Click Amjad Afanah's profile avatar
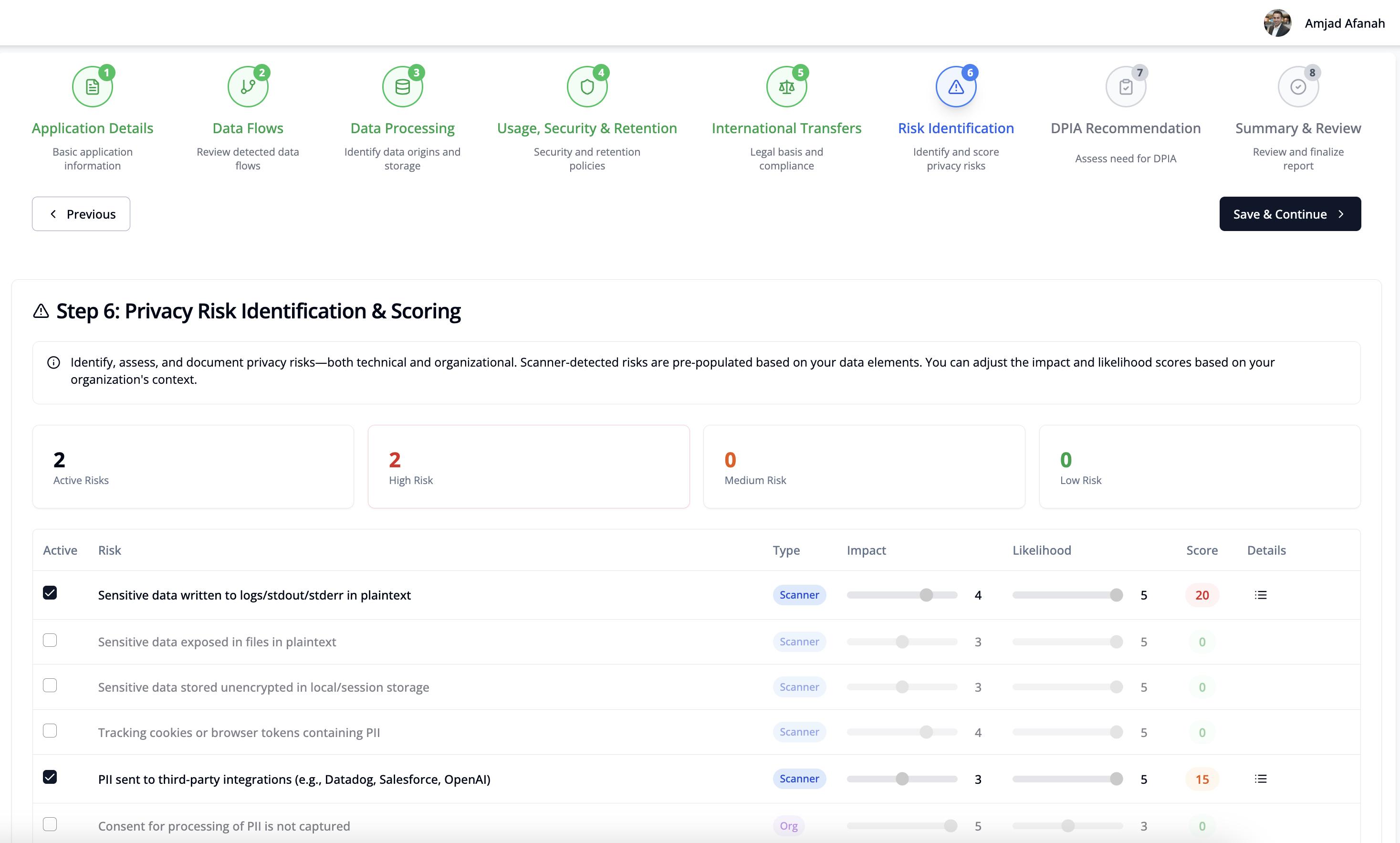Viewport: 1400px width, 843px height. click(1277, 23)
